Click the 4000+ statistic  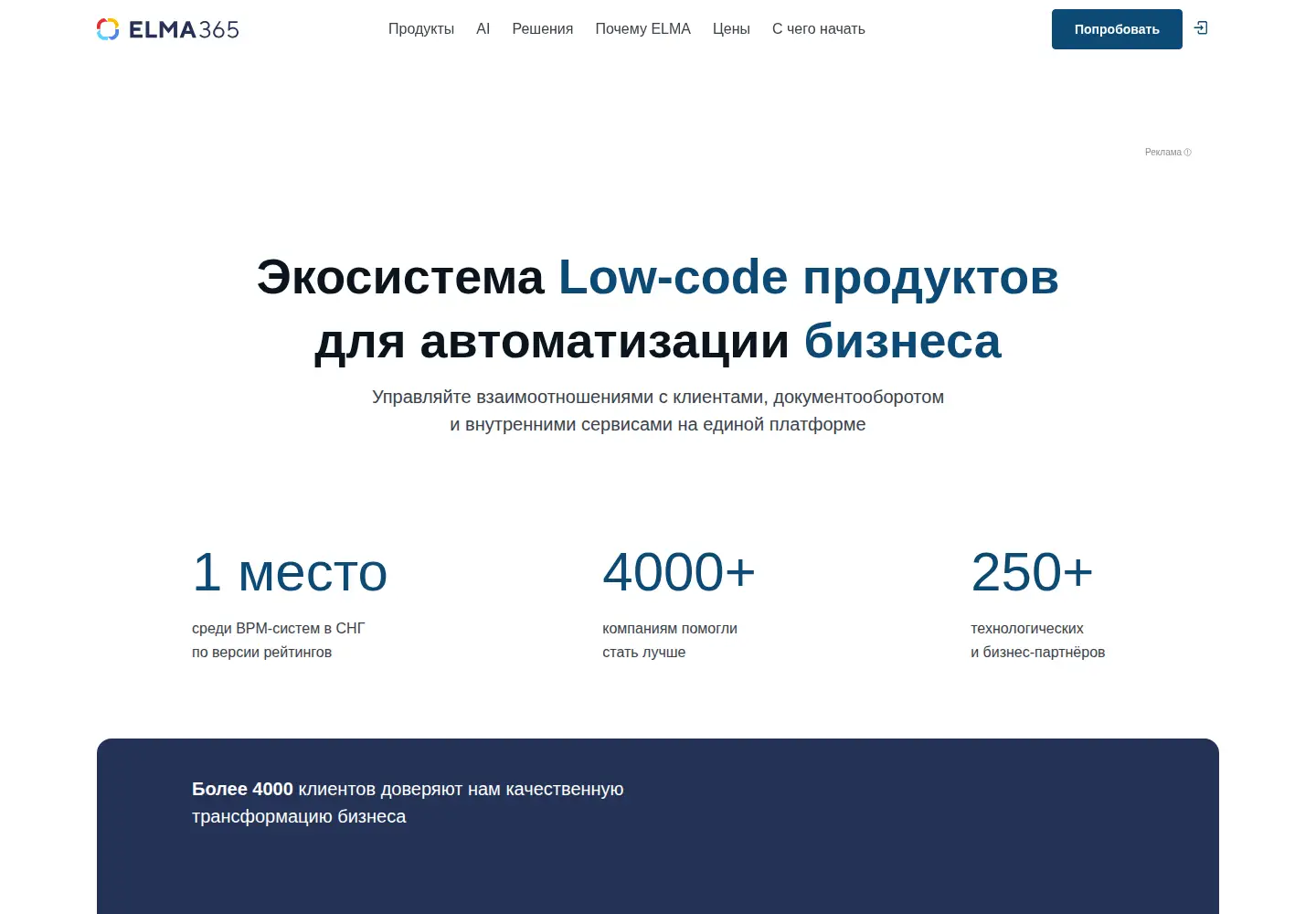679,572
